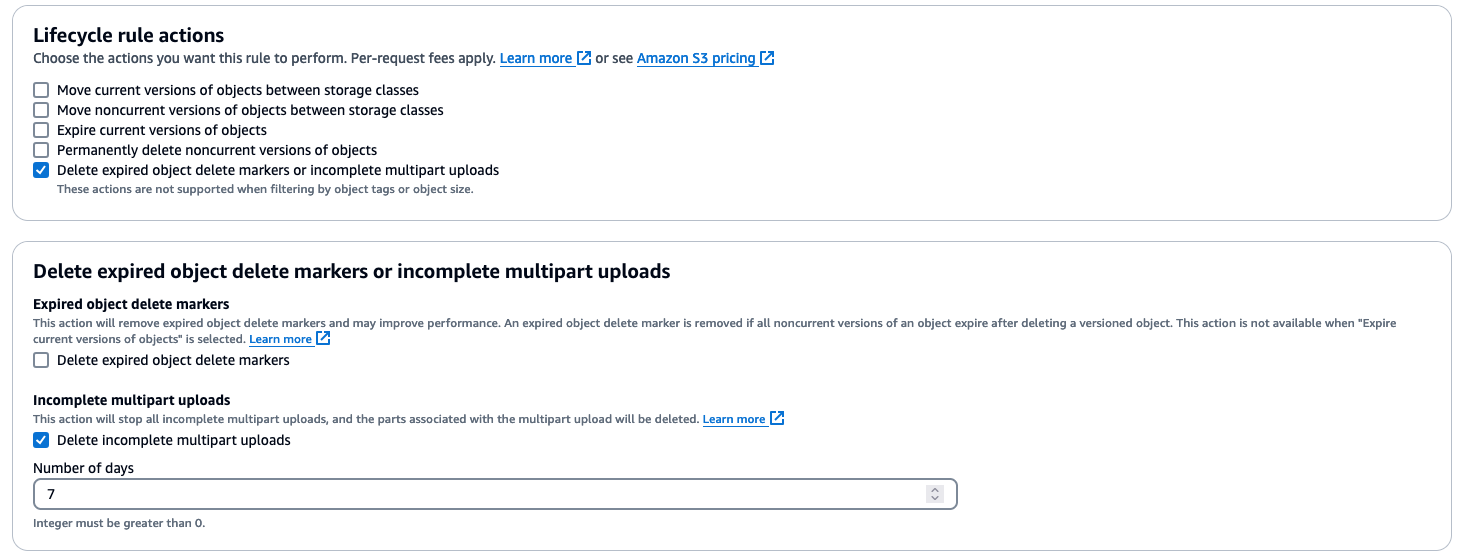Enable Move current versions between storage classes

(41, 90)
